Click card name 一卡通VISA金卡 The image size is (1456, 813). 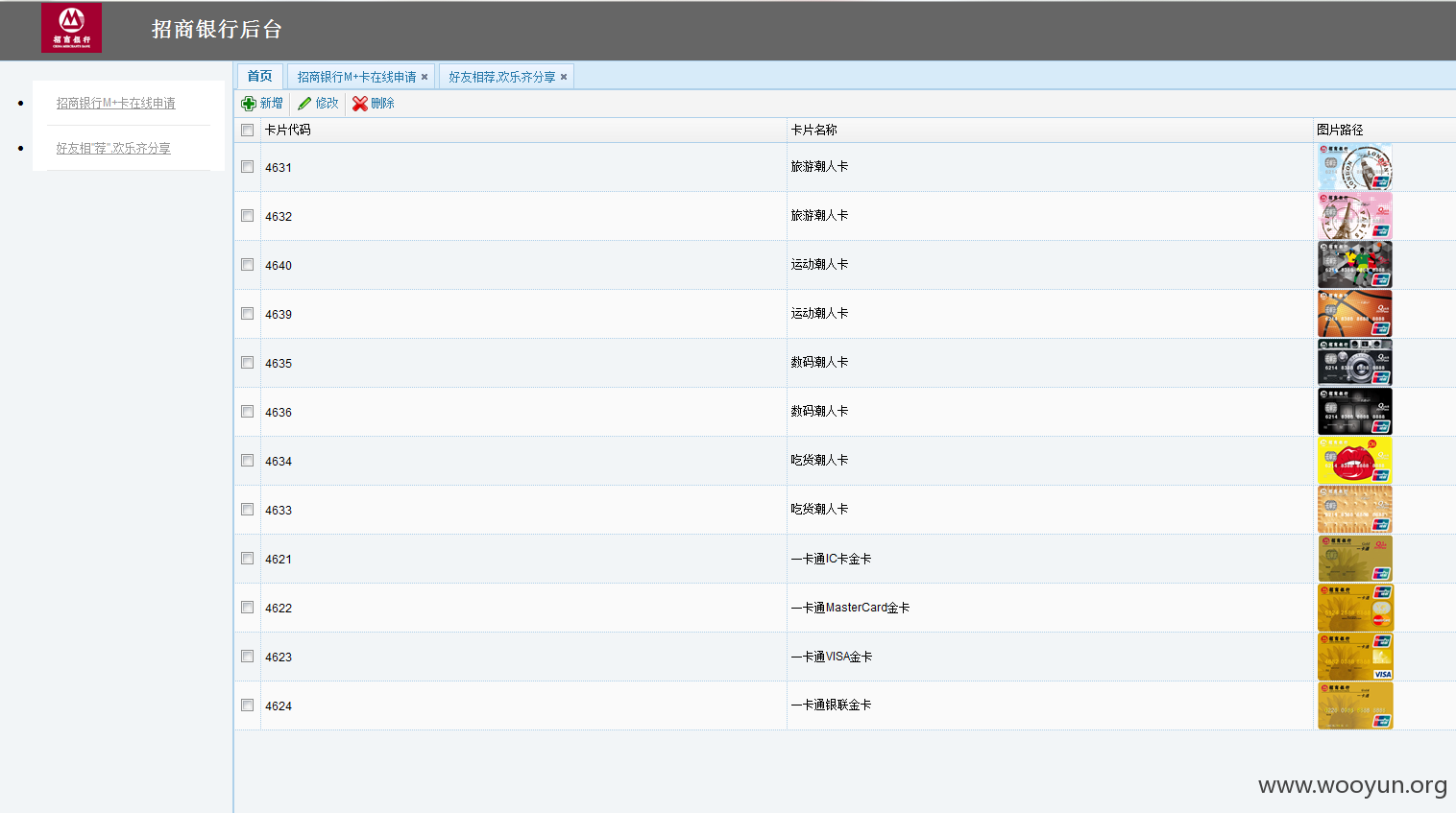click(x=832, y=657)
